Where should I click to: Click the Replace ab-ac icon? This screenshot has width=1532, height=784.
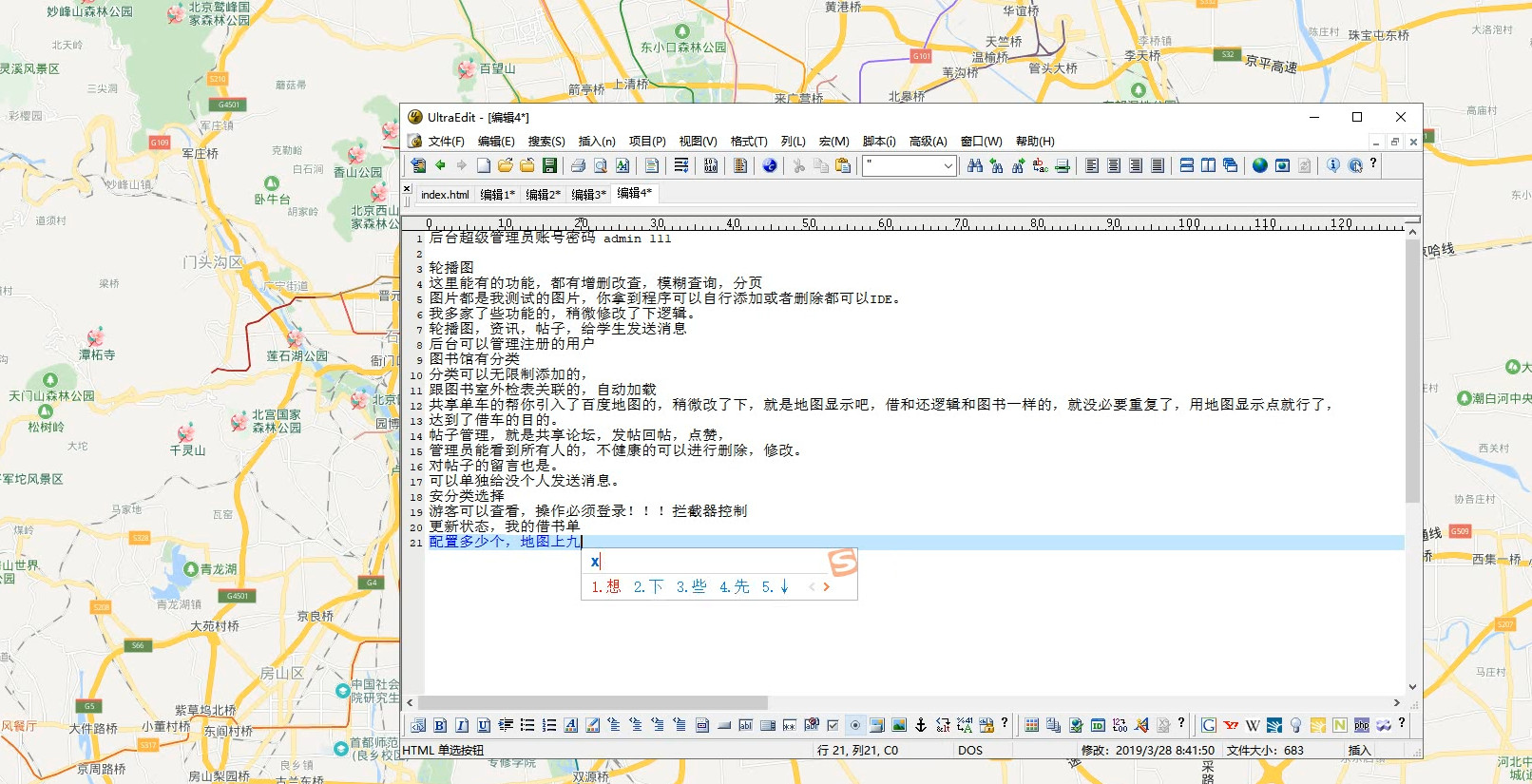[1041, 165]
